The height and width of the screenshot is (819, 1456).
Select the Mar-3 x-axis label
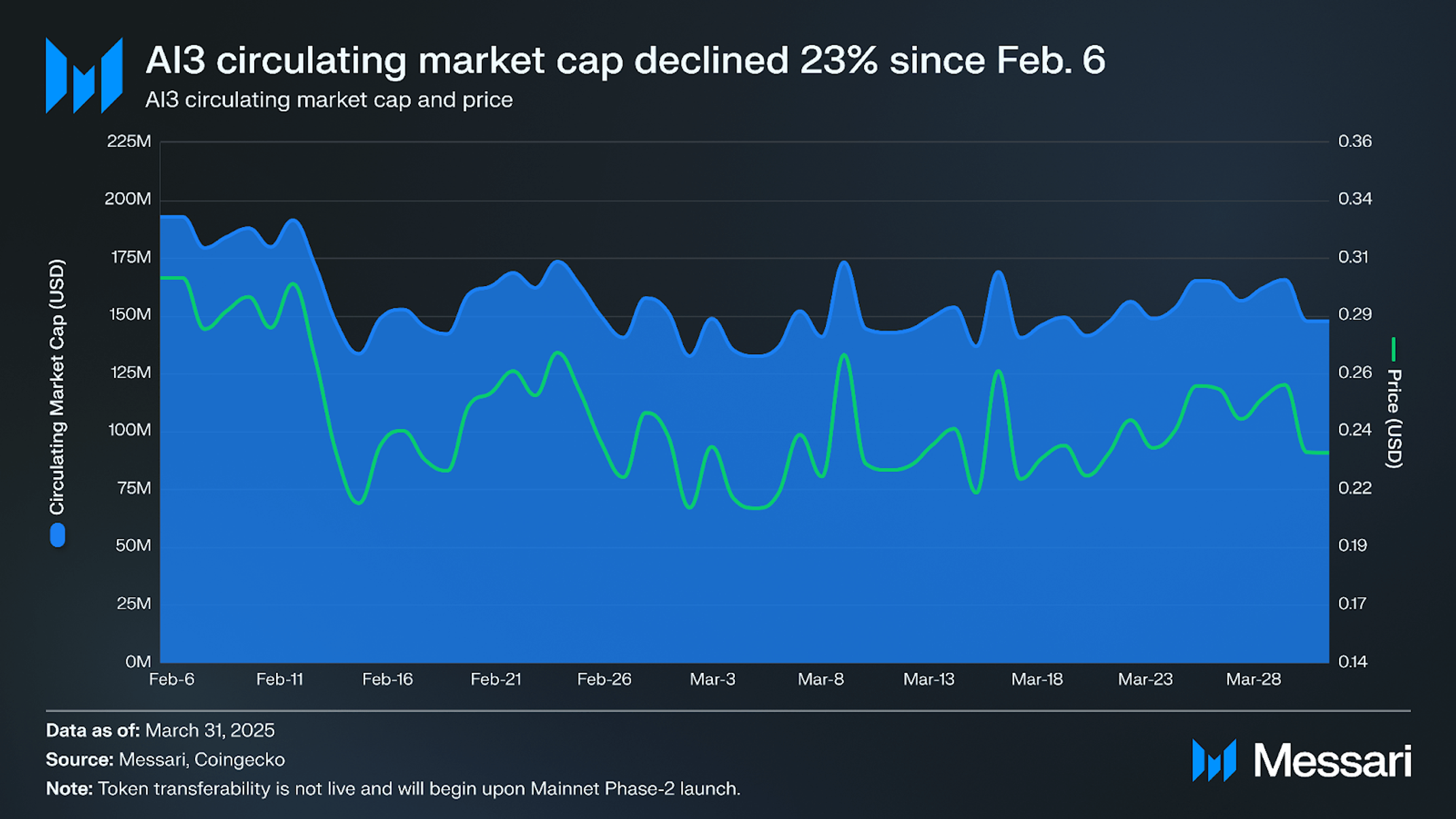tap(712, 679)
